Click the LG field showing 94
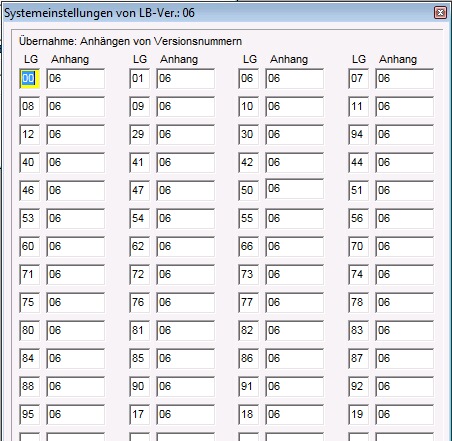 point(358,135)
